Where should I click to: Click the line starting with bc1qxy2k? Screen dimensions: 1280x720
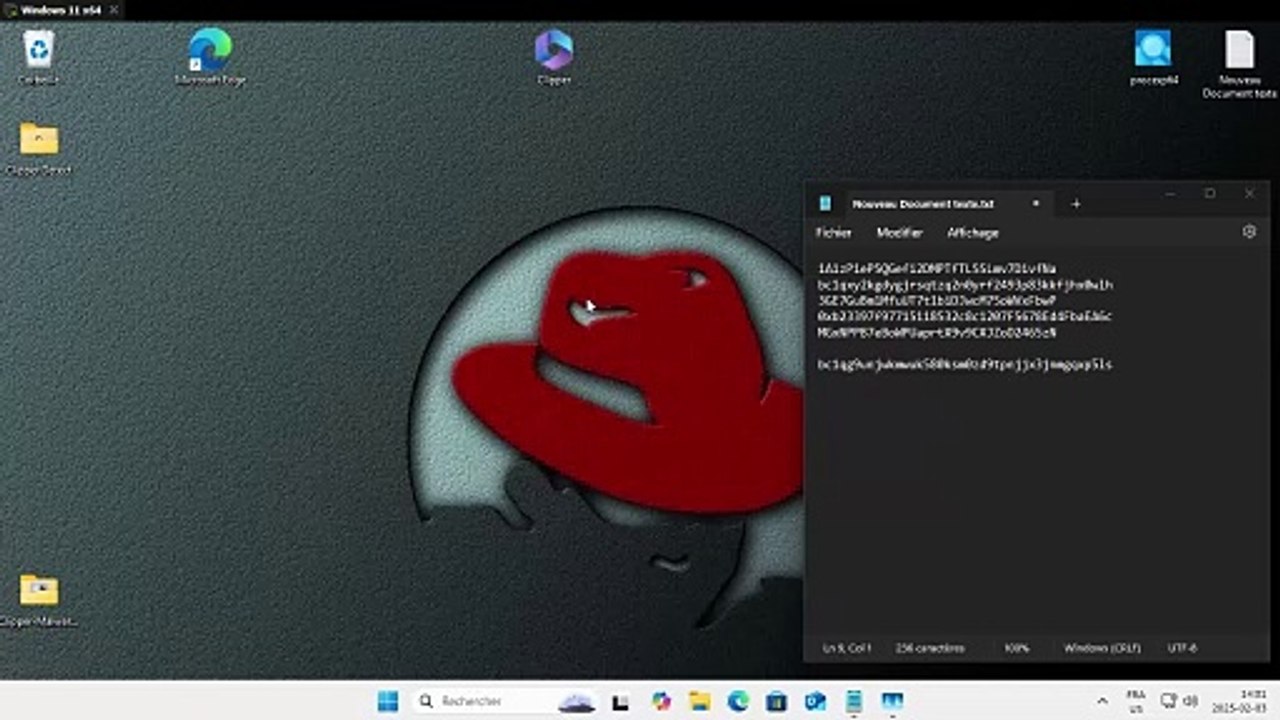tap(965, 284)
